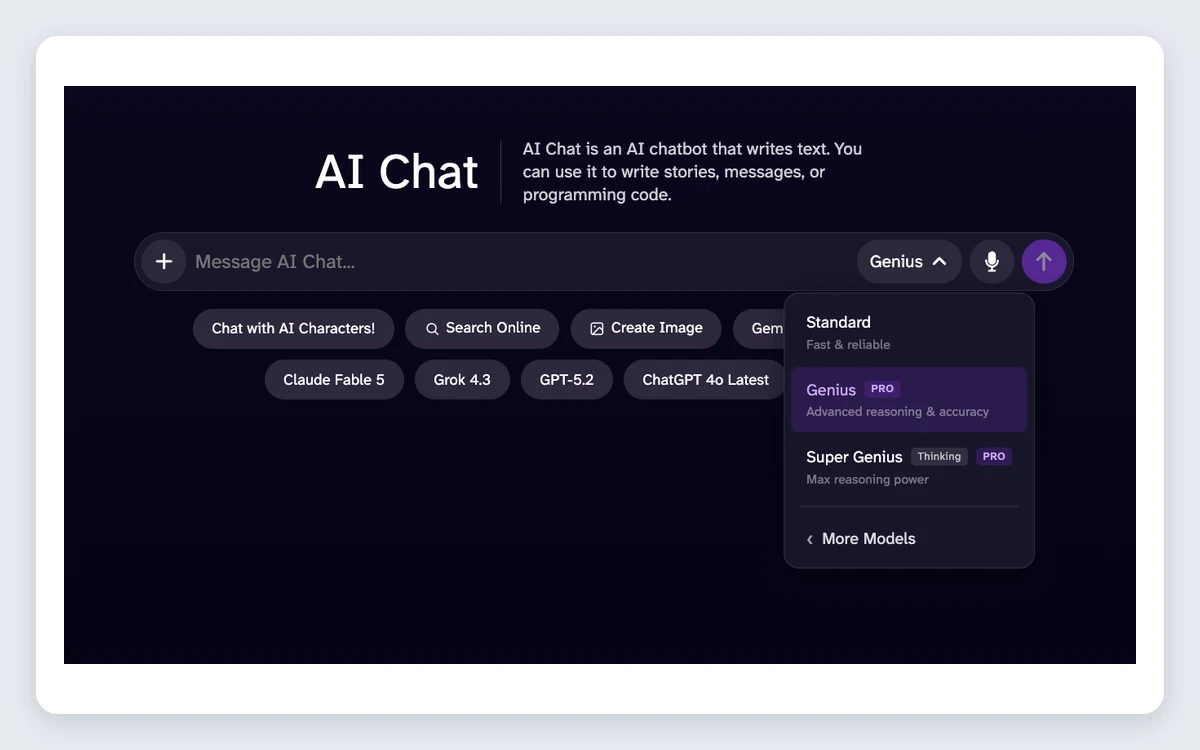Start voice input with microphone icon

(992, 262)
